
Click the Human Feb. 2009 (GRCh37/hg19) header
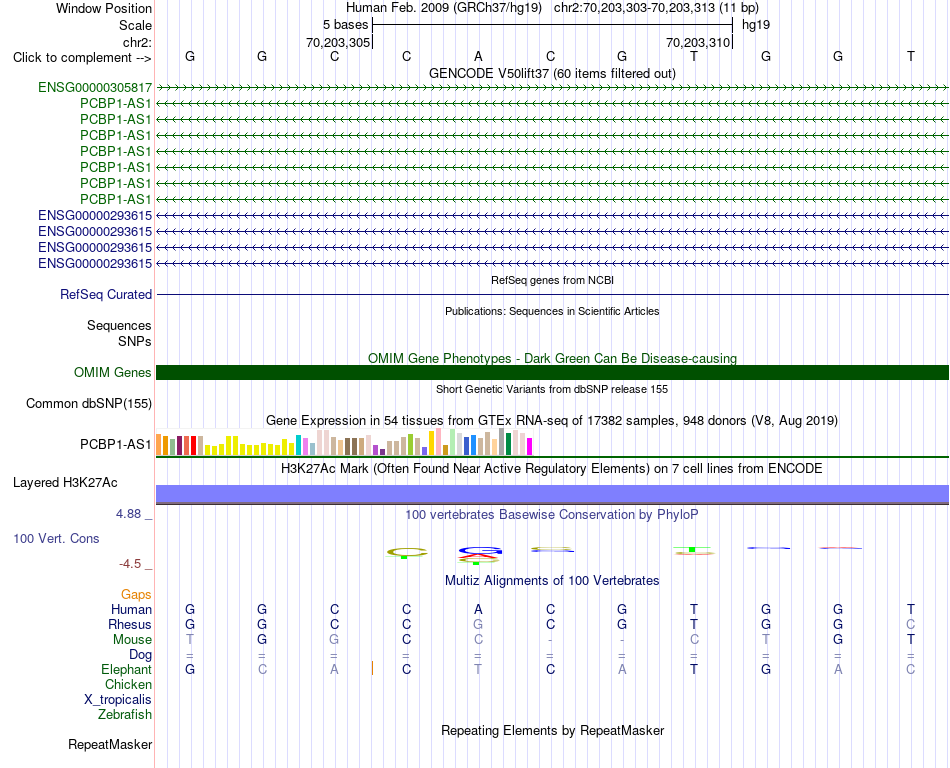(443, 8)
